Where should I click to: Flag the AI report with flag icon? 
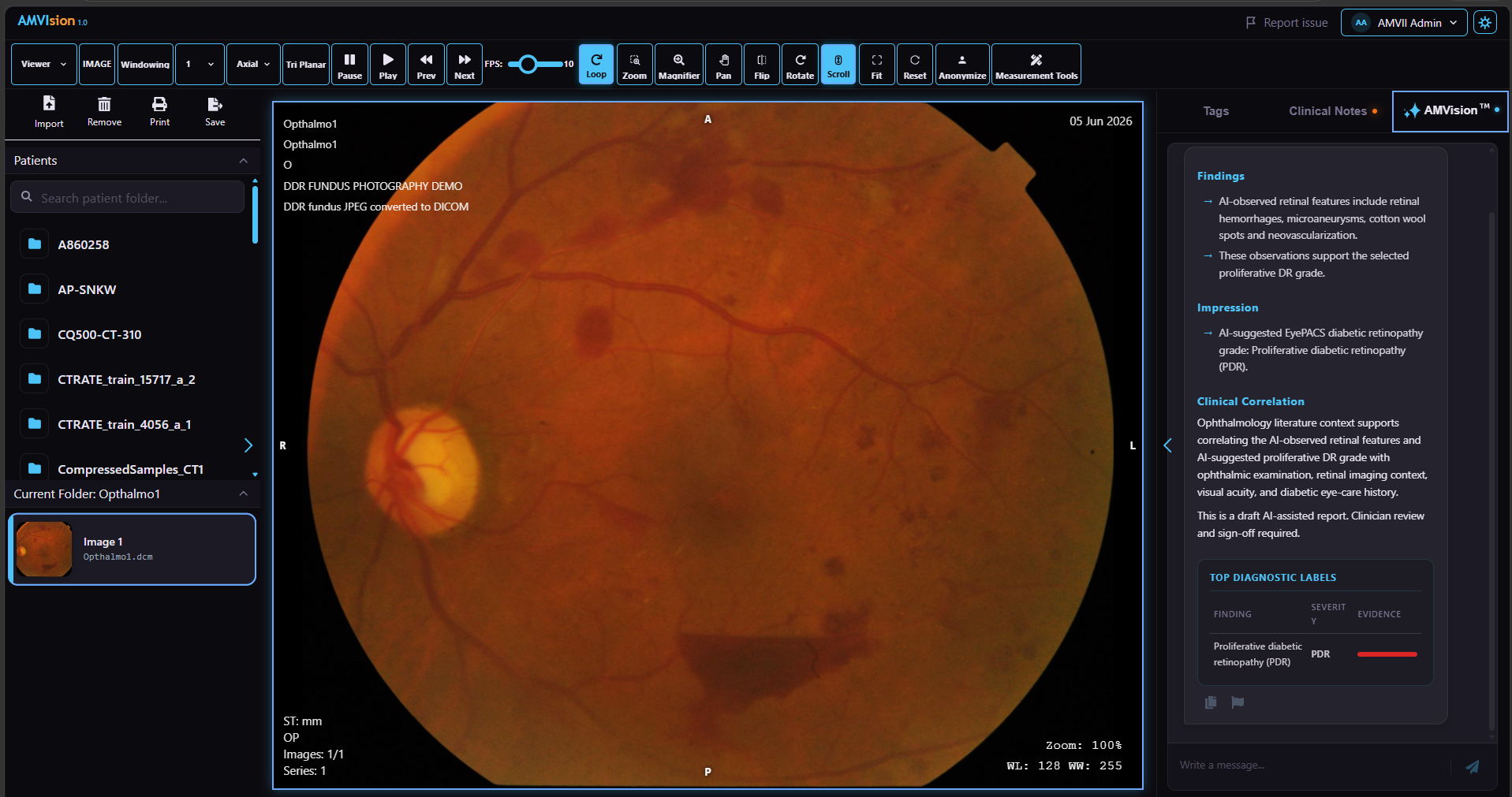1238,702
